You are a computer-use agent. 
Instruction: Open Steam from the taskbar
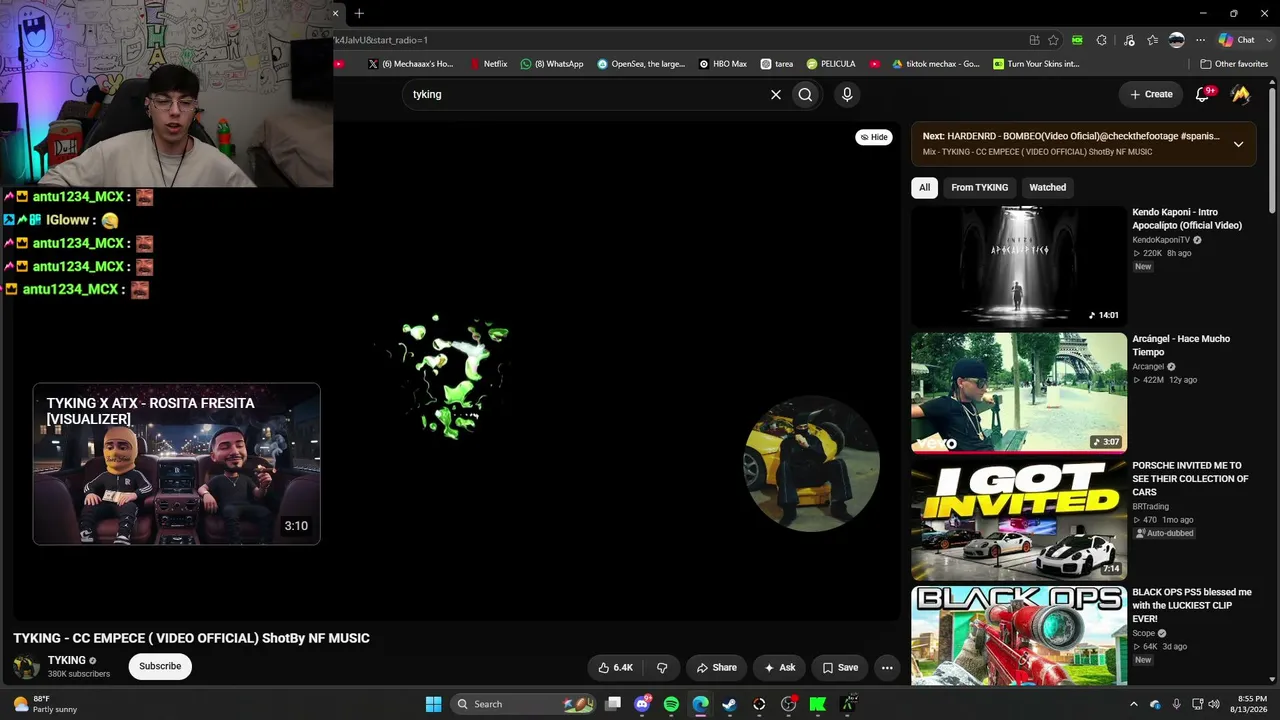click(729, 704)
